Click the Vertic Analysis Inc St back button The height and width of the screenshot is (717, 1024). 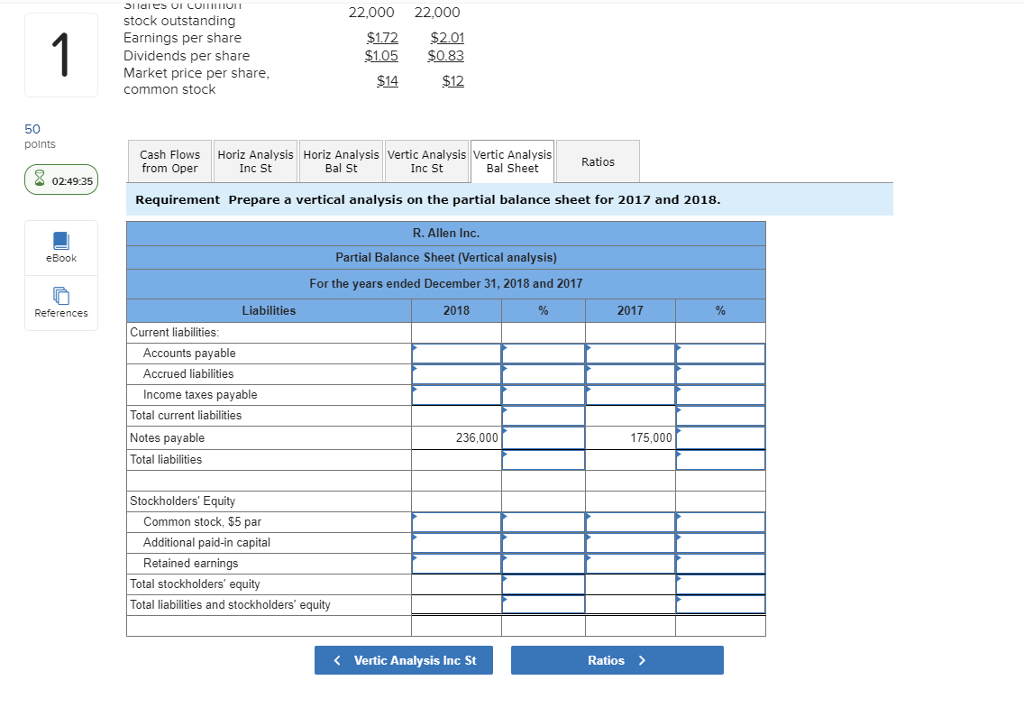403,660
